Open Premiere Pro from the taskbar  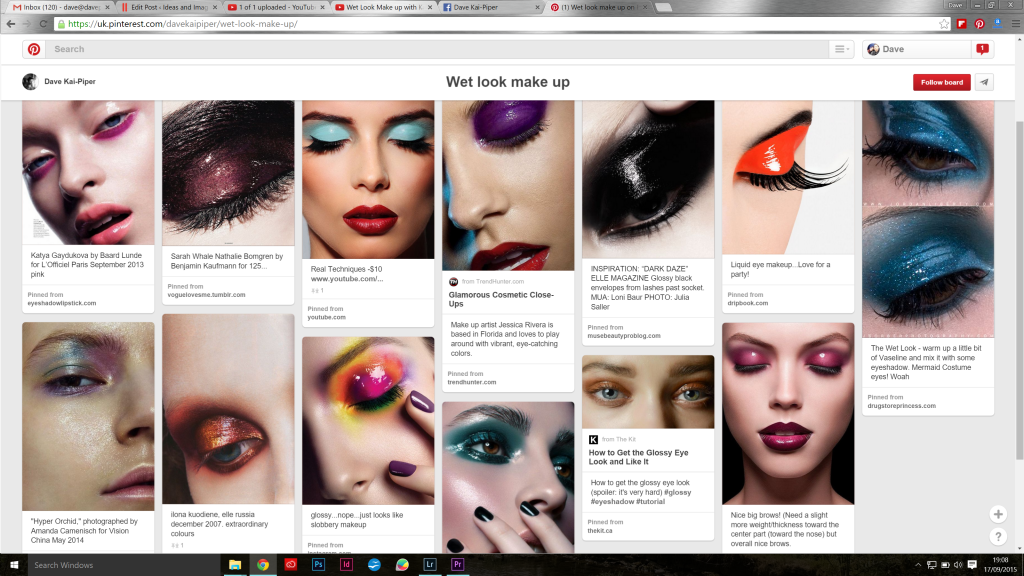pos(458,565)
